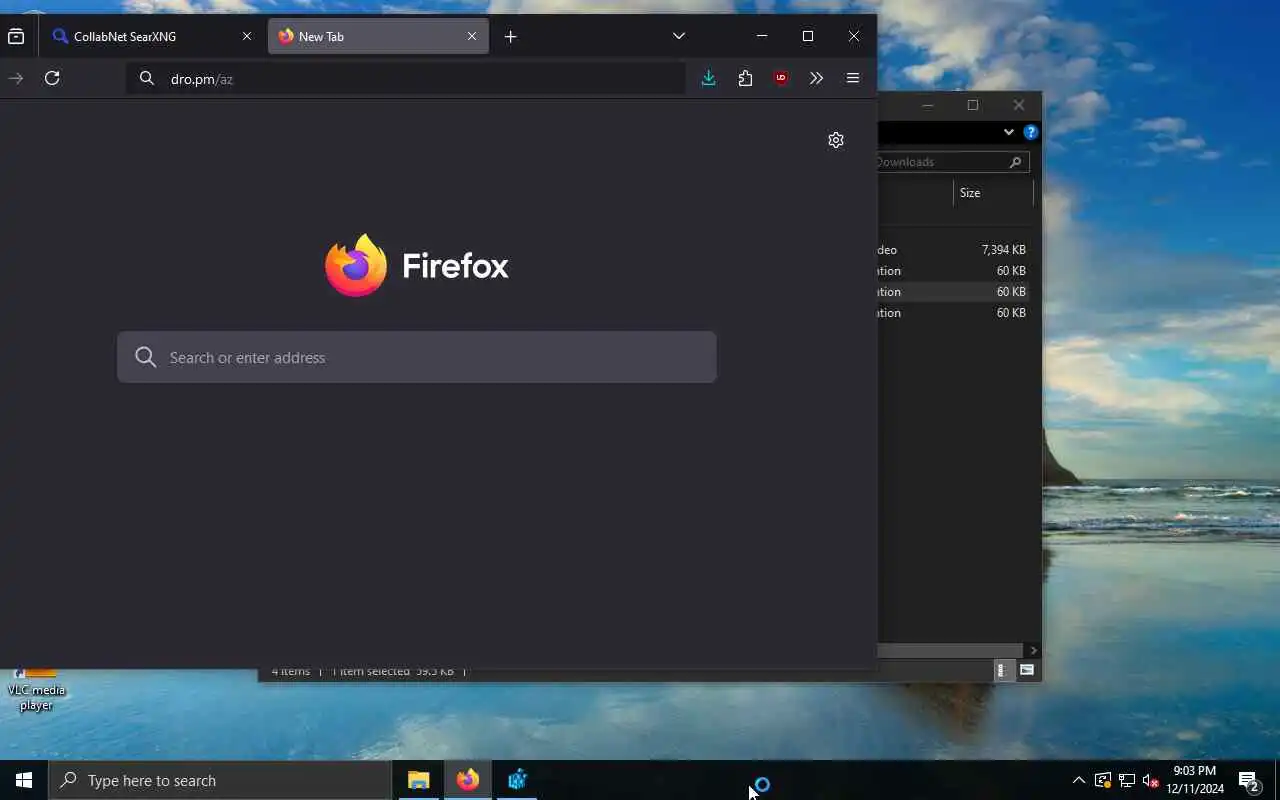Image resolution: width=1280 pixels, height=800 pixels.
Task: Sort files by Size column header
Action: (994, 193)
